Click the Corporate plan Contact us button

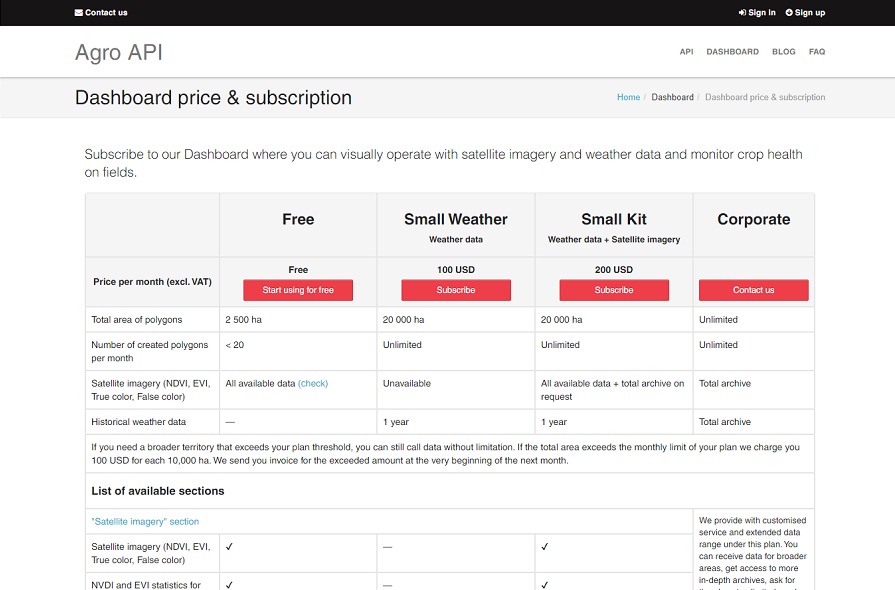pyautogui.click(x=753, y=290)
